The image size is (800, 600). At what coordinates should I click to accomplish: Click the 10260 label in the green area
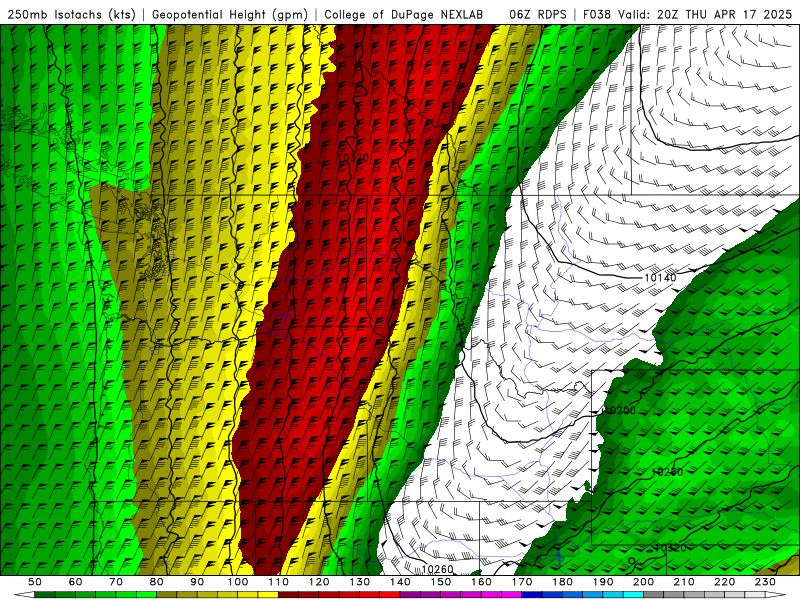pyautogui.click(x=667, y=472)
